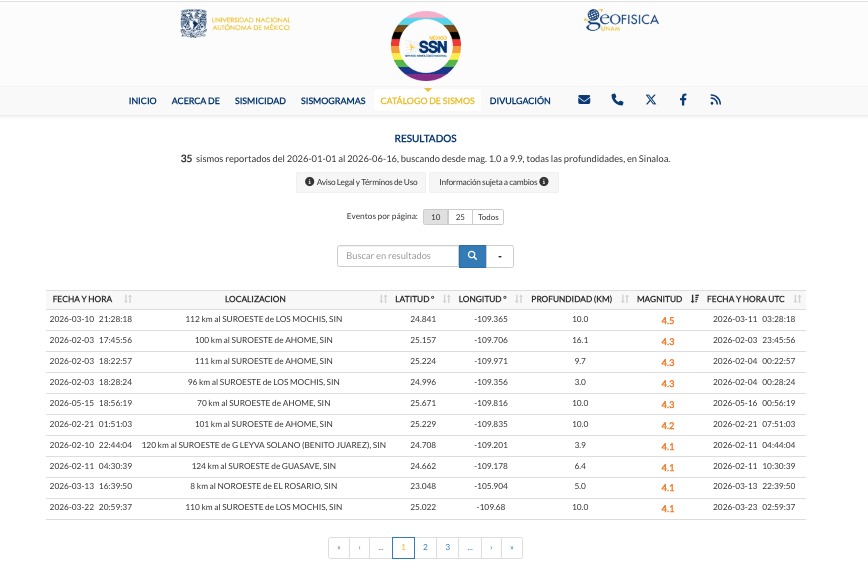Select row 124 km al SUROESTE de GUASAVE
Screen dimensions: 868x572
click(x=426, y=467)
